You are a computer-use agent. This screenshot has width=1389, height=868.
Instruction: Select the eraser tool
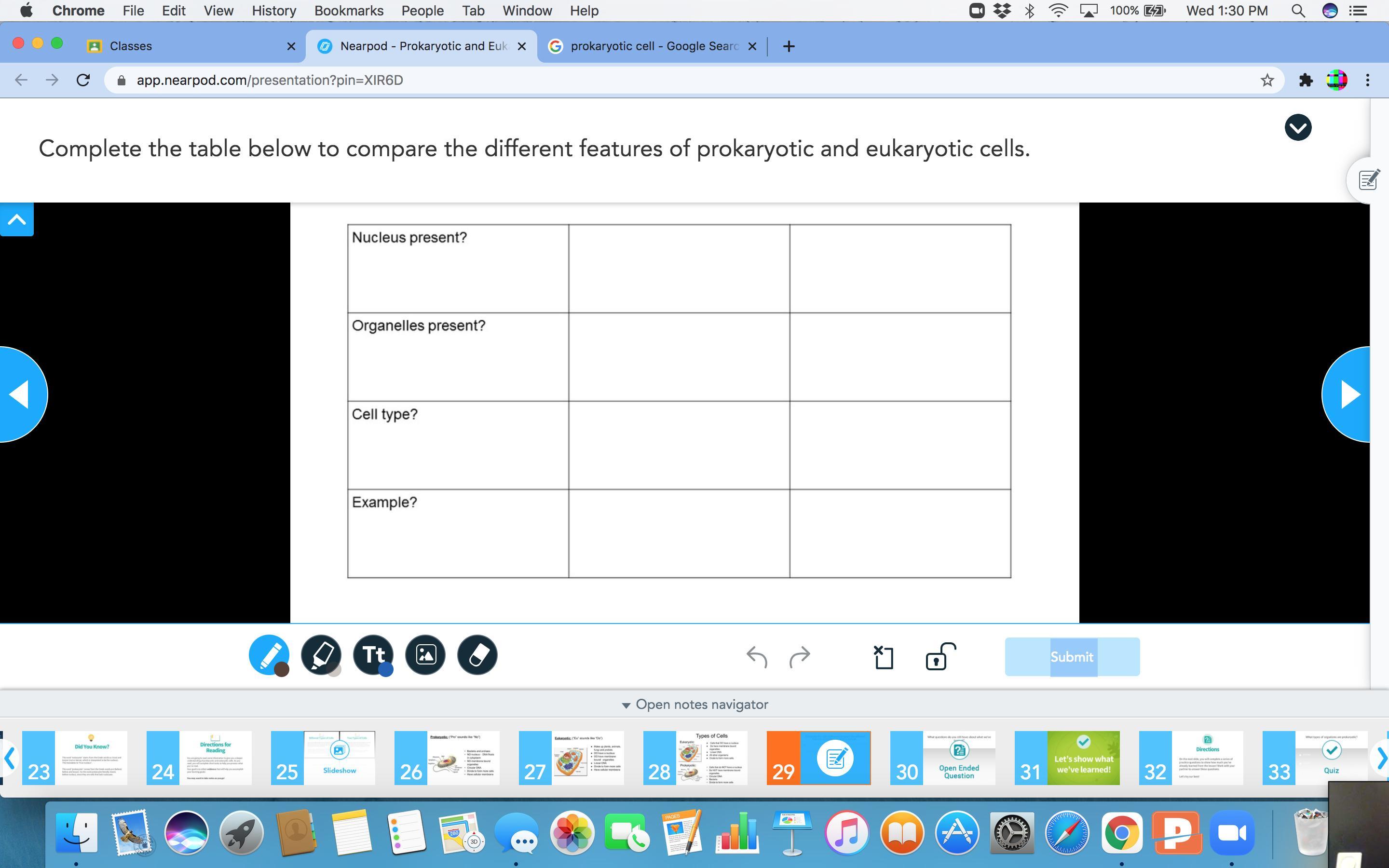pyautogui.click(x=477, y=654)
